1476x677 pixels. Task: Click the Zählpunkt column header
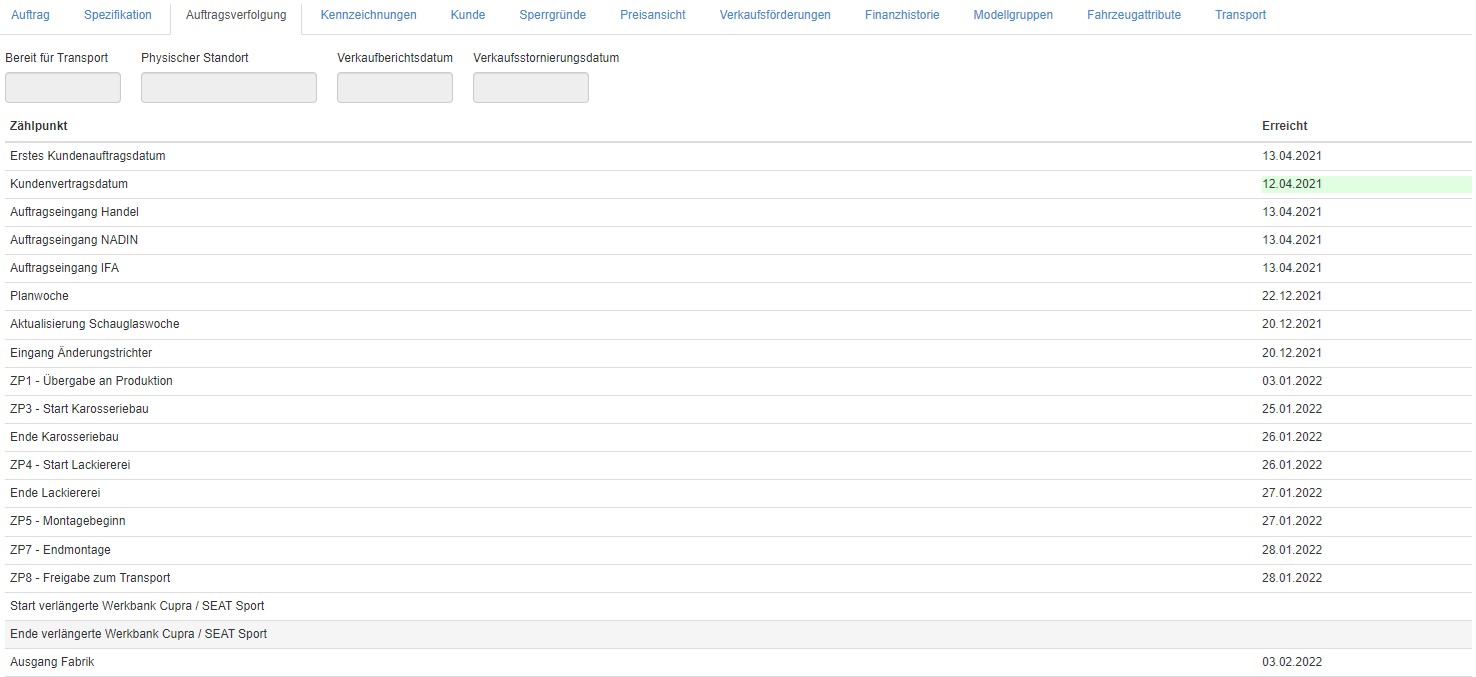tap(39, 126)
